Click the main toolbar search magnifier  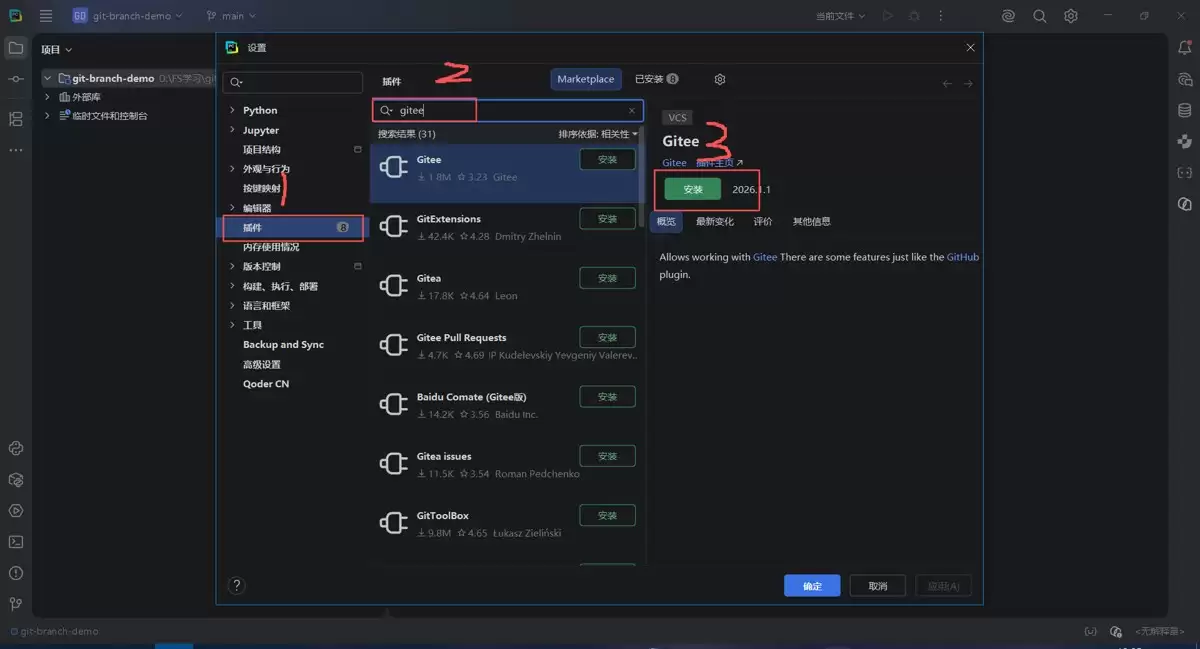point(1039,16)
